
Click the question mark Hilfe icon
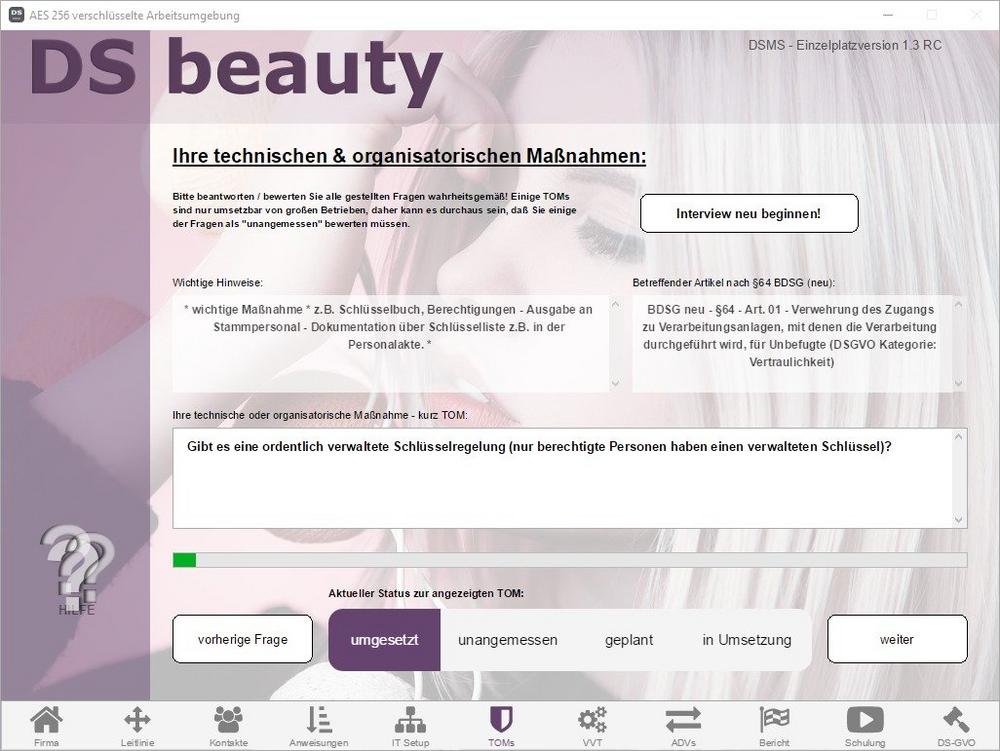point(76,570)
